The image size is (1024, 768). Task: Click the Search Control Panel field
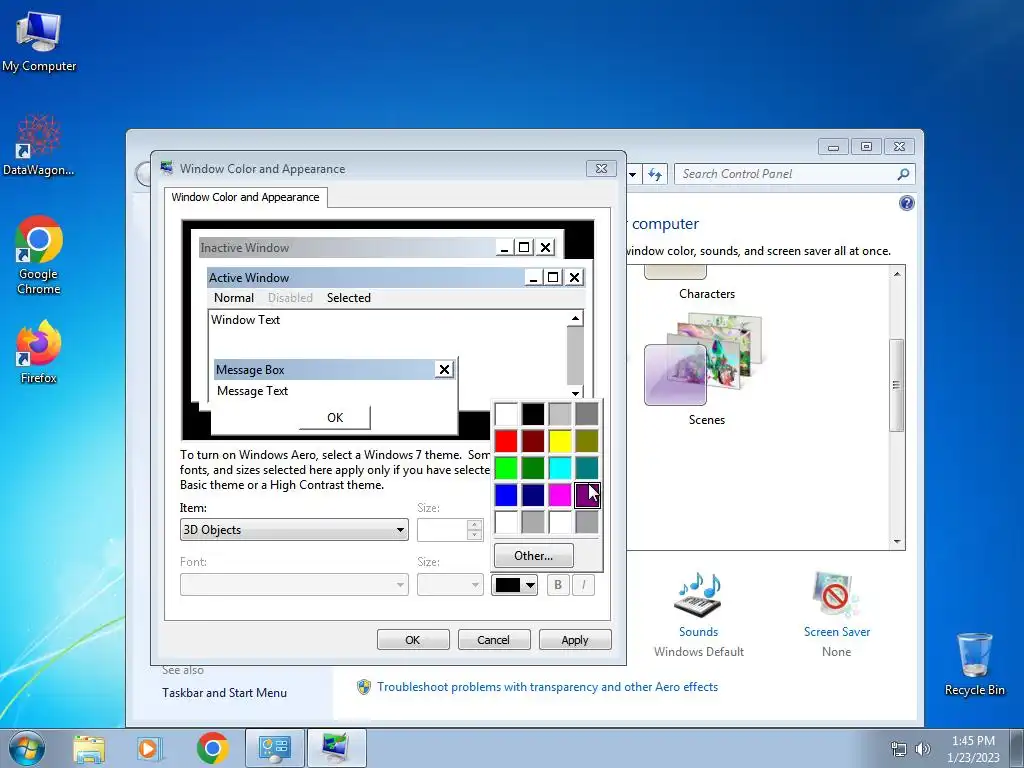pos(795,174)
